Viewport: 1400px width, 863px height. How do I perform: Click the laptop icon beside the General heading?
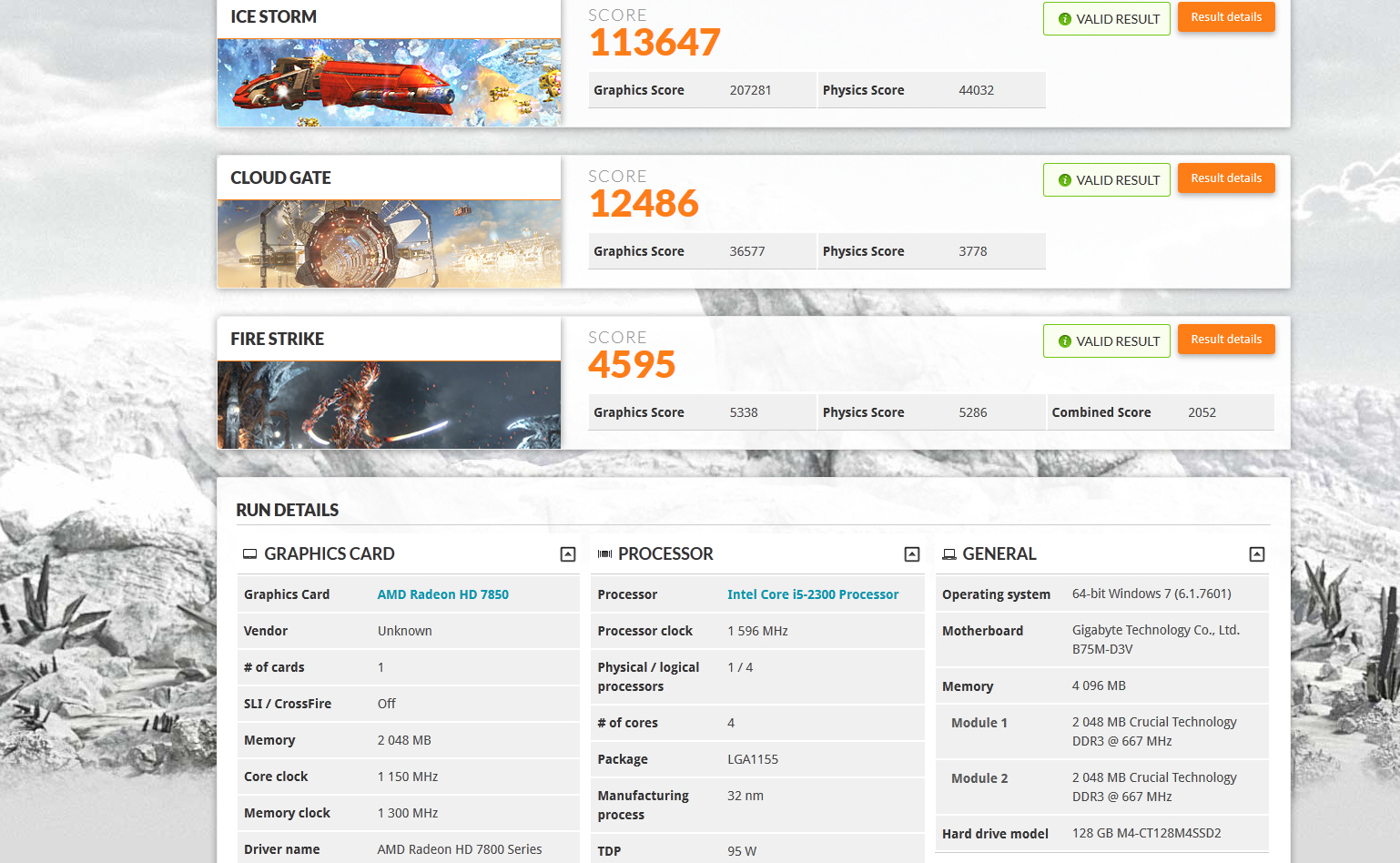point(949,554)
